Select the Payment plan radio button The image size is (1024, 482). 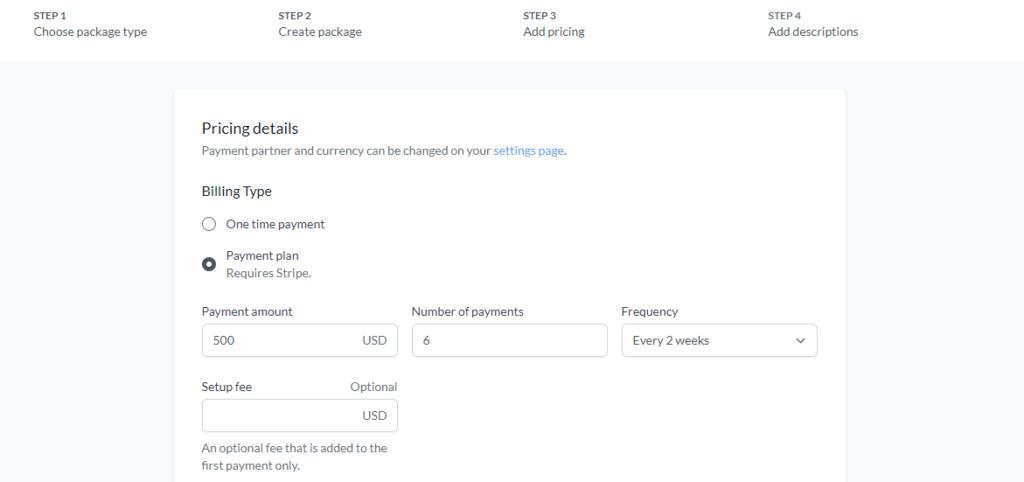[x=209, y=265]
